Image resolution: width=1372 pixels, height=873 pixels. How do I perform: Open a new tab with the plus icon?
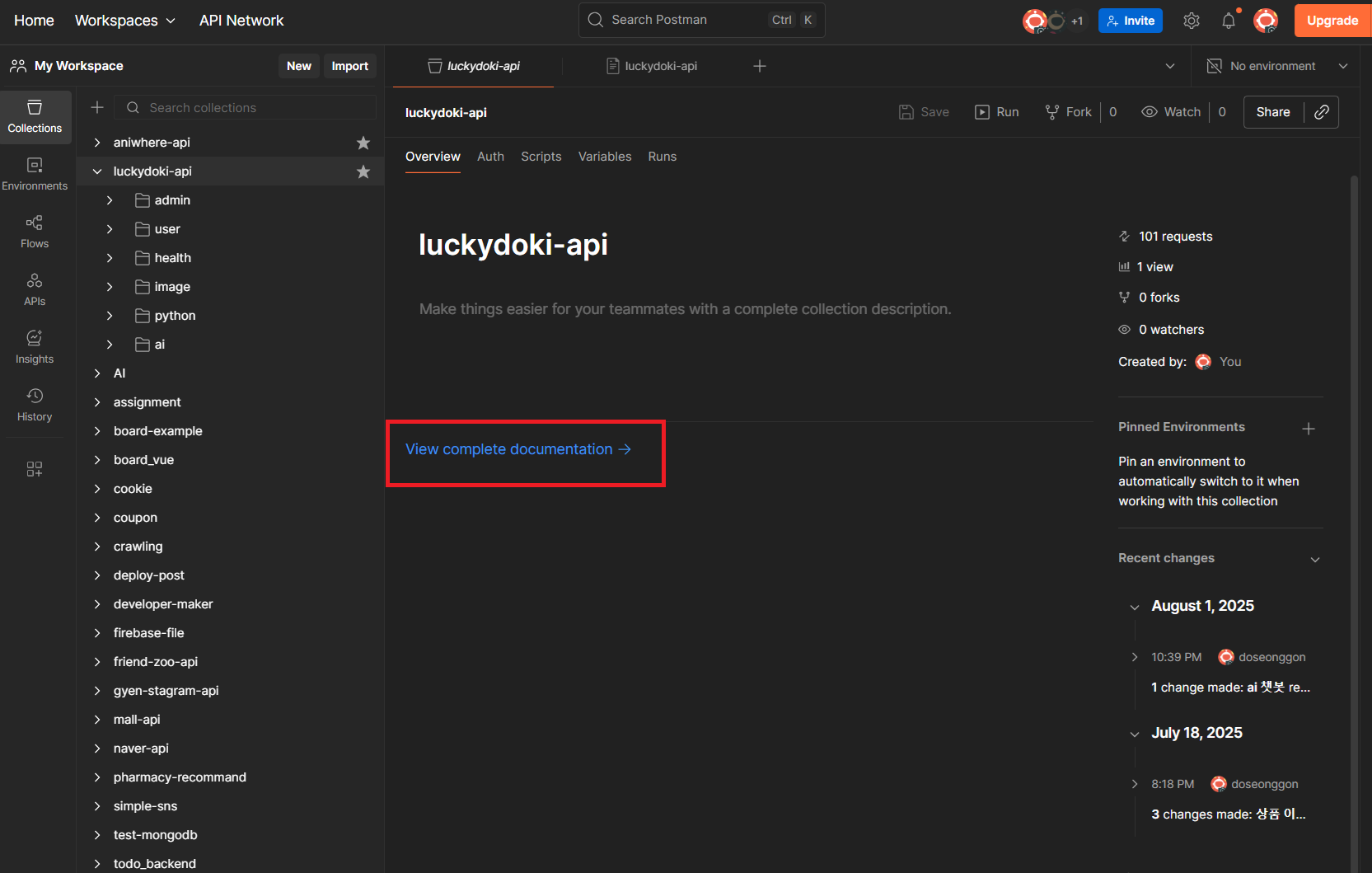pyautogui.click(x=760, y=66)
